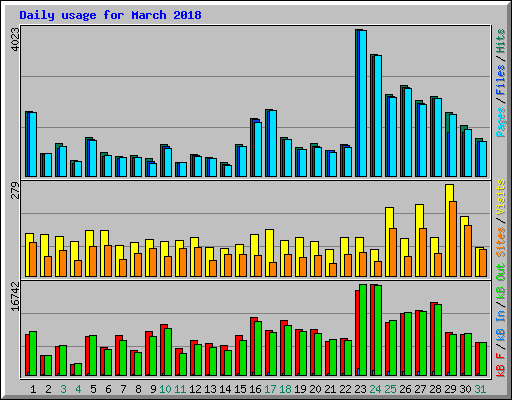The image size is (512, 400).
Task: Click the yellow visits bar for day 27
Action: point(419,240)
